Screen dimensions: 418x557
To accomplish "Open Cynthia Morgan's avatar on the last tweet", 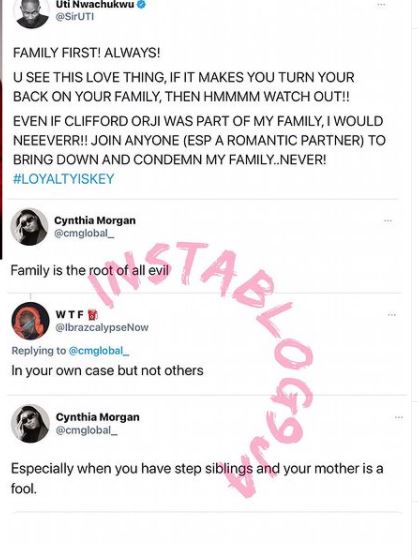I will click(x=30, y=424).
